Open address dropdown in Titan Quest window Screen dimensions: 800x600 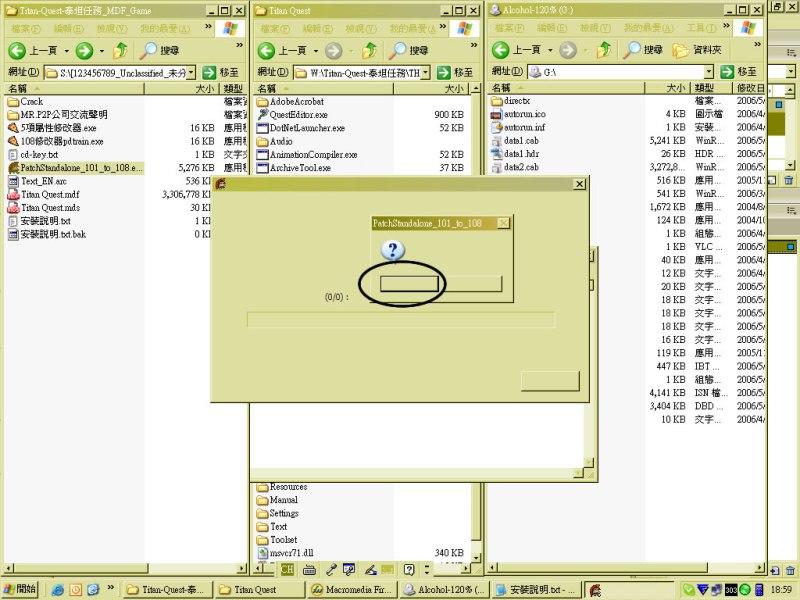426,72
